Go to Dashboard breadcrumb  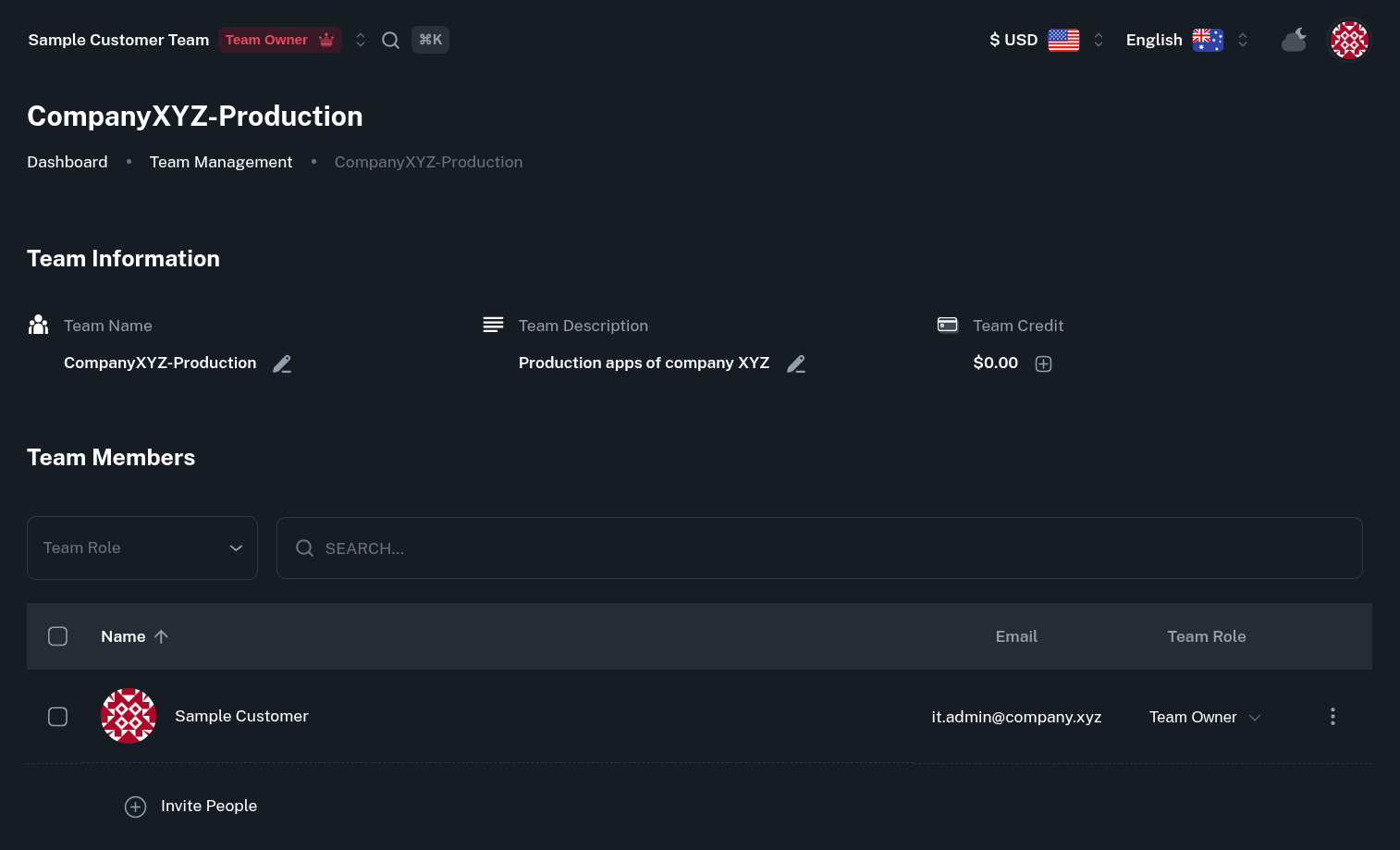point(68,162)
